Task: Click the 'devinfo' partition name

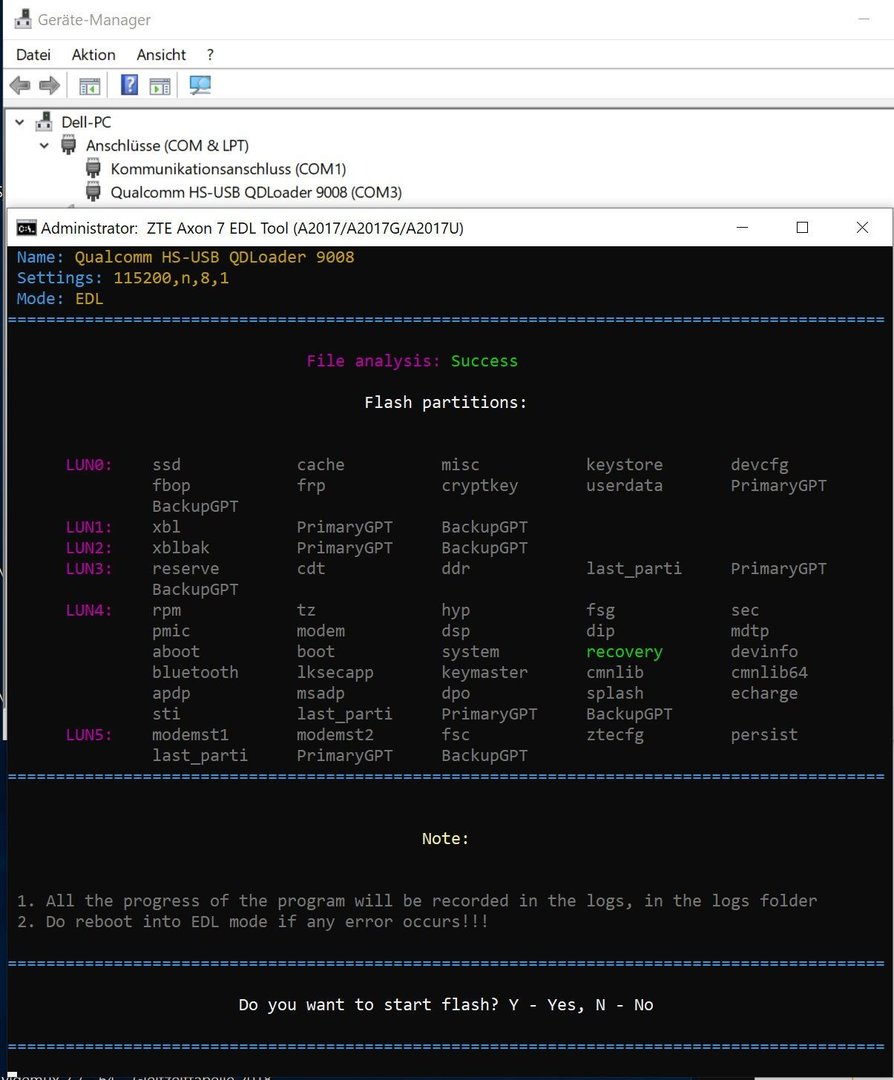Action: pos(765,652)
